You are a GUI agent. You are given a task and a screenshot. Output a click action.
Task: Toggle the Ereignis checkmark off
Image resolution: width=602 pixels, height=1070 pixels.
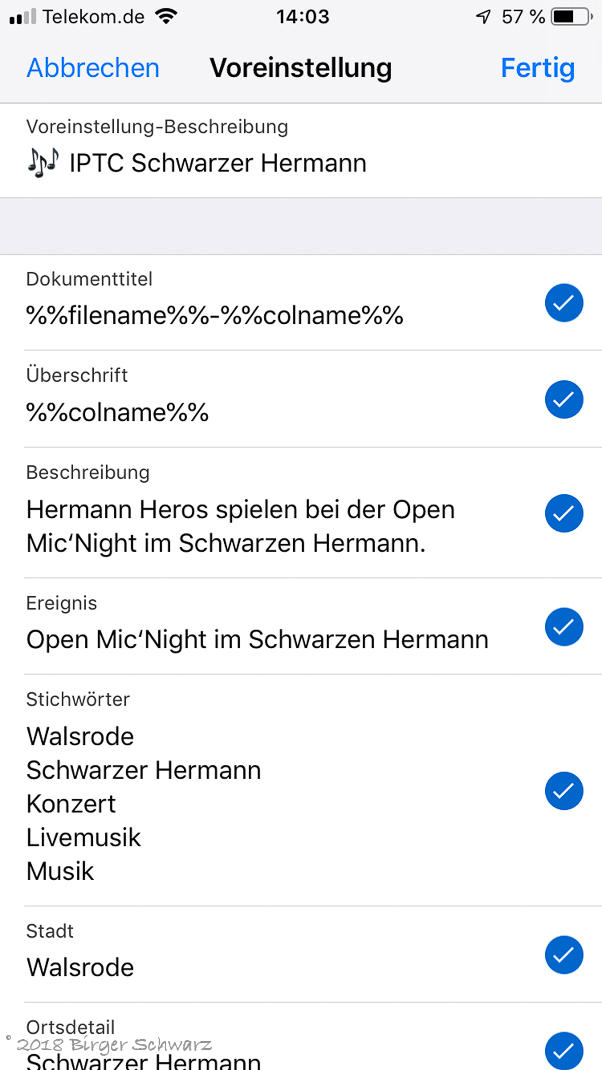coord(564,627)
